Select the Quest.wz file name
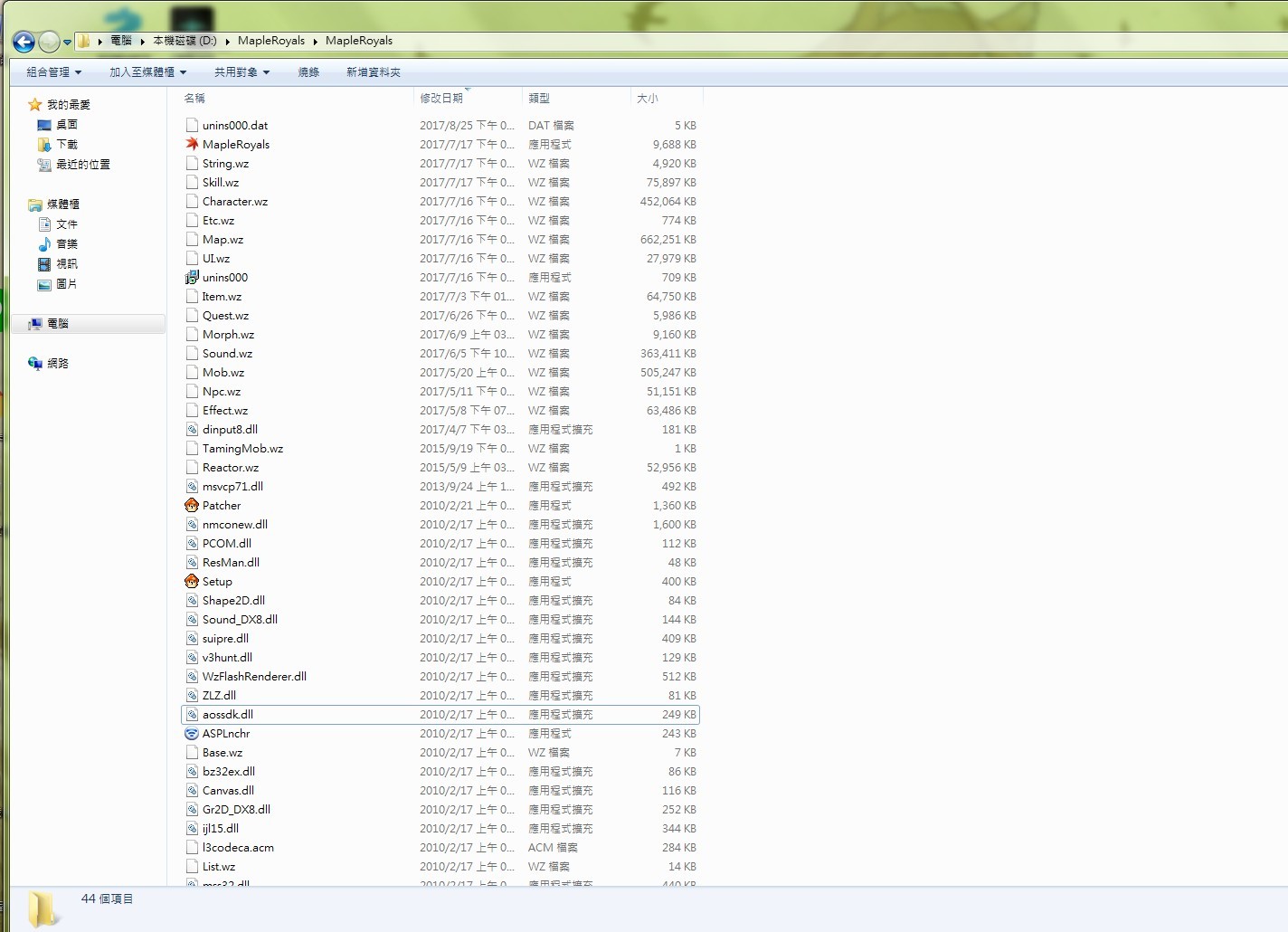Screen dimensions: 1288x932 (225, 315)
